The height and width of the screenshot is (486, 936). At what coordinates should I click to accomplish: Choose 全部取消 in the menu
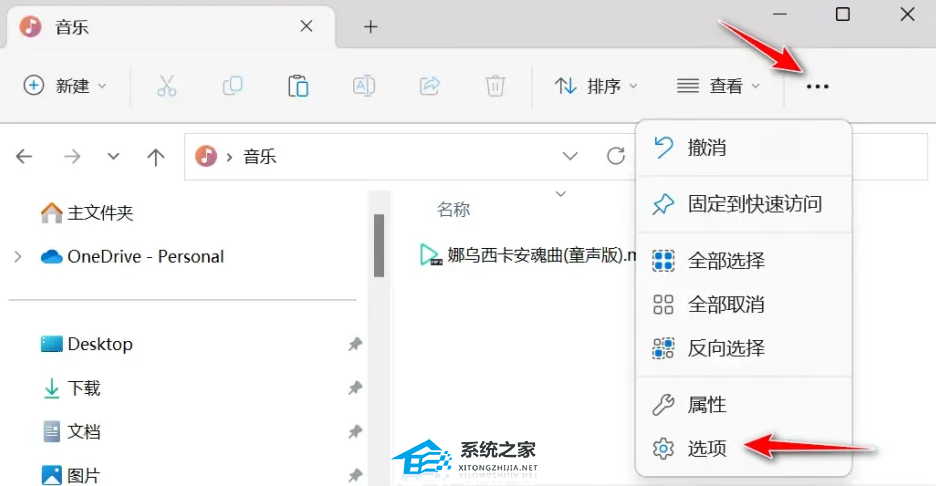(x=744, y=304)
